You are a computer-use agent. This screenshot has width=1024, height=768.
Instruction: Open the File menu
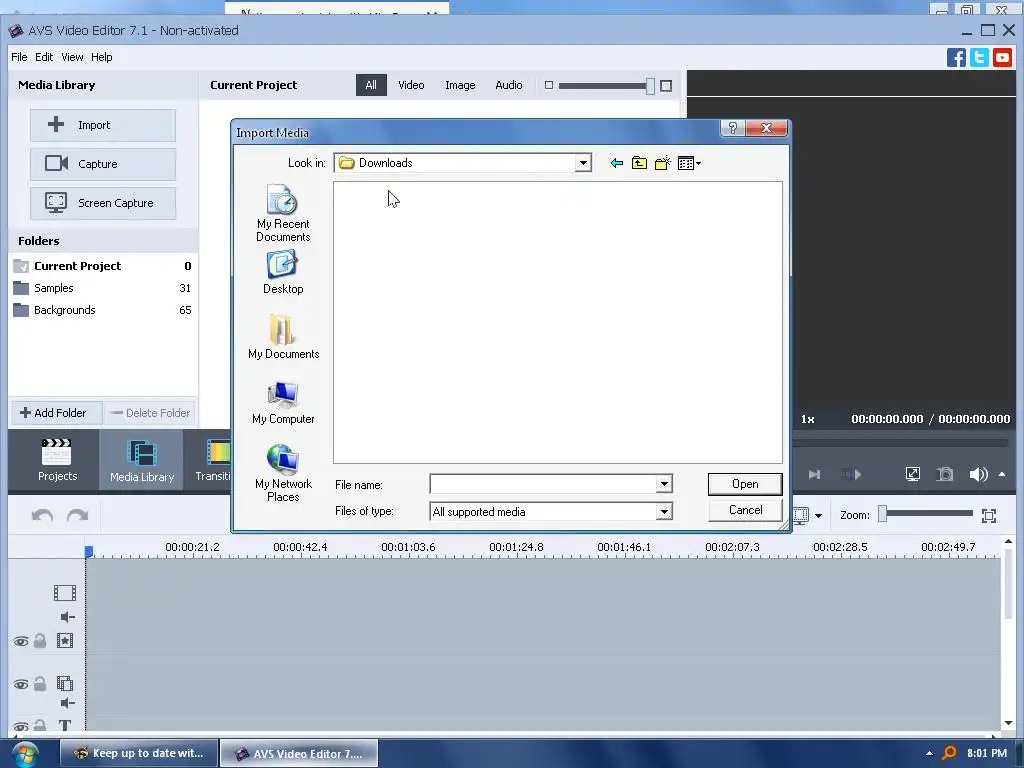tap(19, 57)
